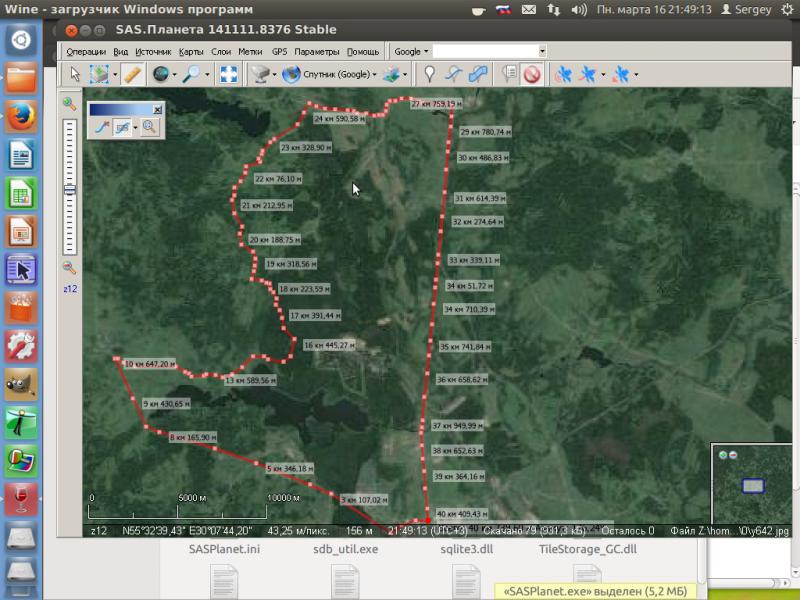Expand the search field history arrow
This screenshot has width=800, height=600.
click(542, 52)
